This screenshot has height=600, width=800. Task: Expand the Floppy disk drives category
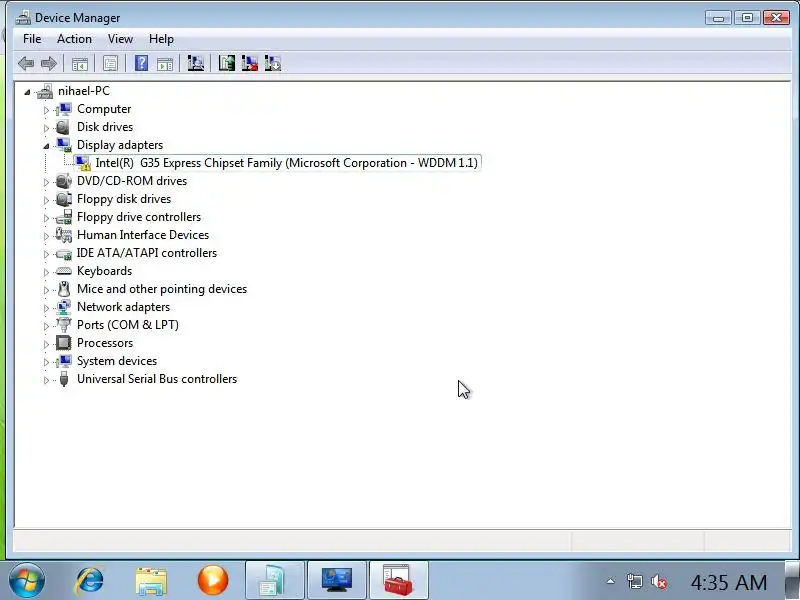click(46, 199)
